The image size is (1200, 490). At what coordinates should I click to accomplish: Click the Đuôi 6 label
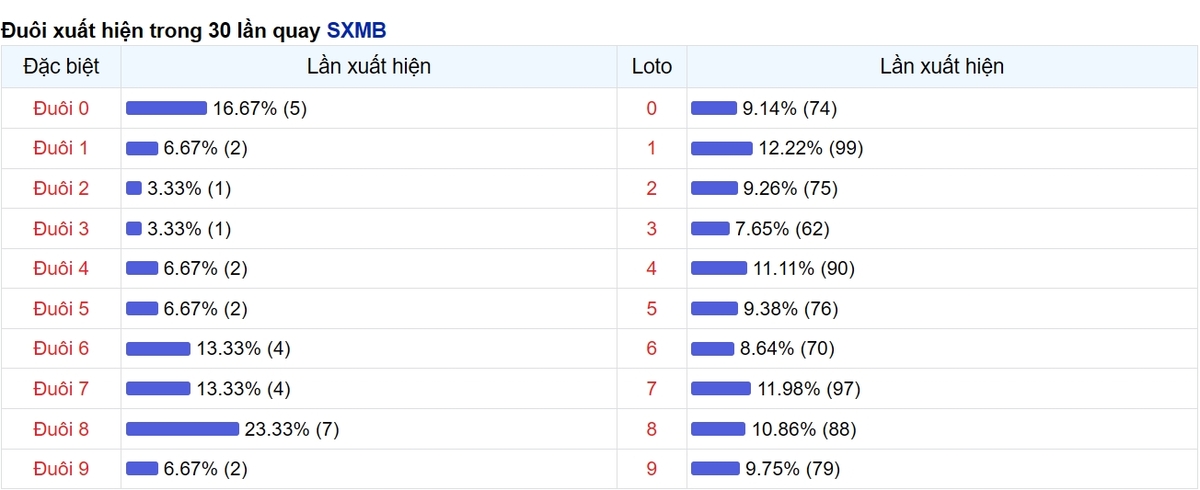[61, 348]
